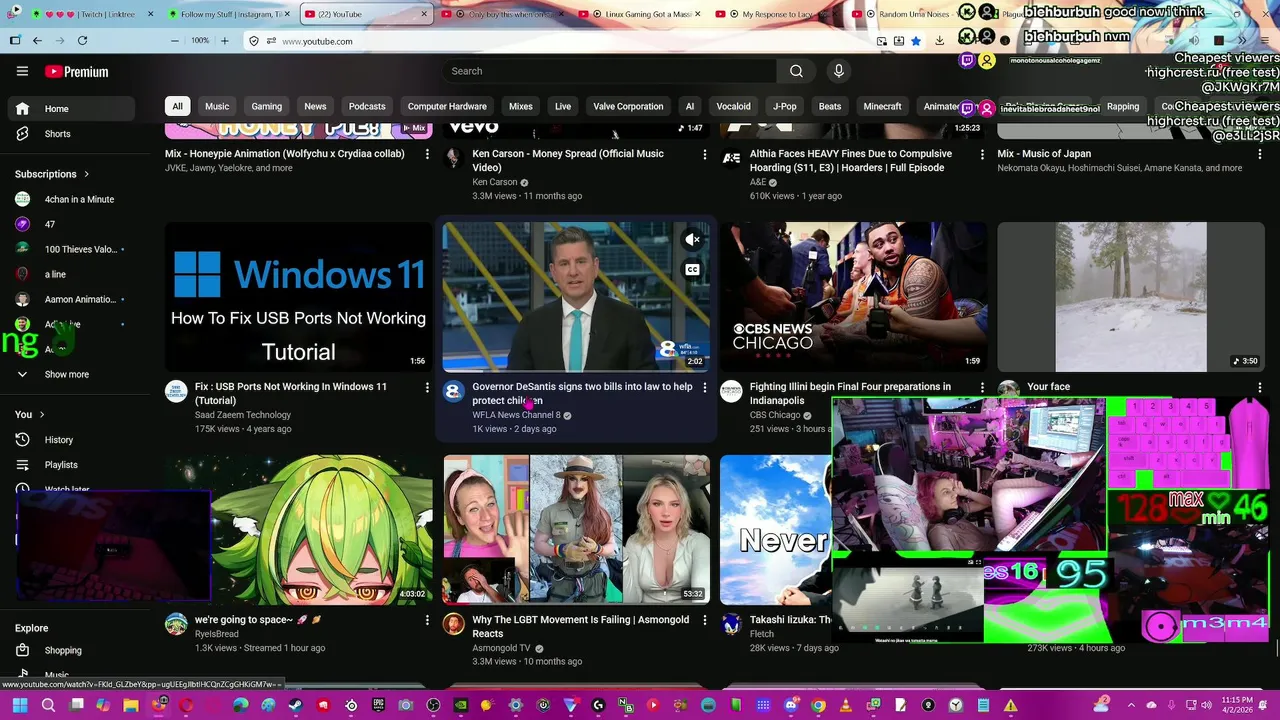The image size is (1280, 720).
Task: Expand Subscriptions section arrow
Action: point(86,174)
